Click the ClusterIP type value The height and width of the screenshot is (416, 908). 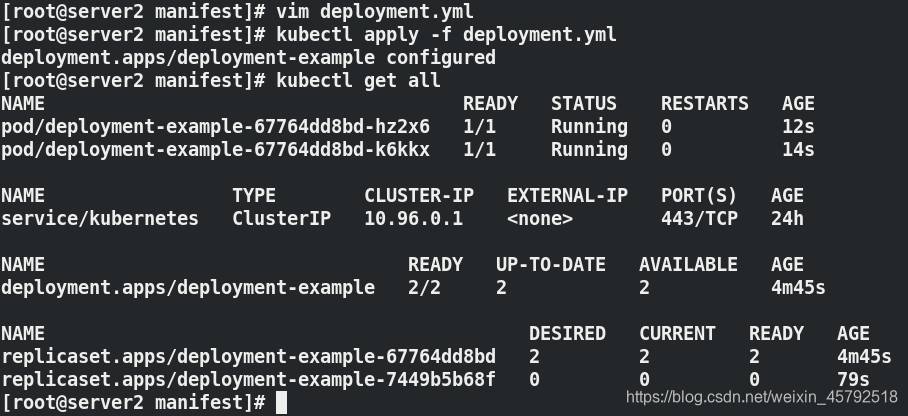(281, 219)
